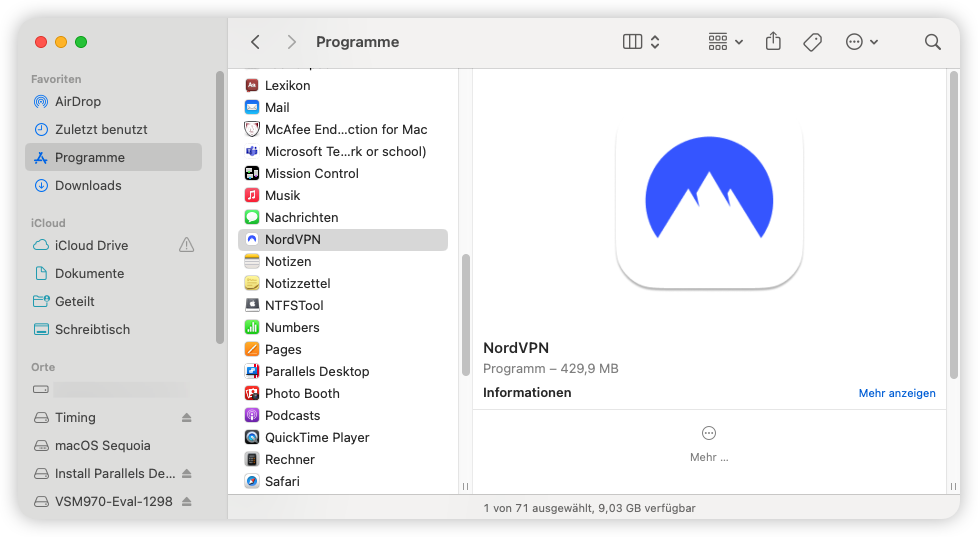Click the NordVPN preview title
978x537 pixels.
(516, 348)
